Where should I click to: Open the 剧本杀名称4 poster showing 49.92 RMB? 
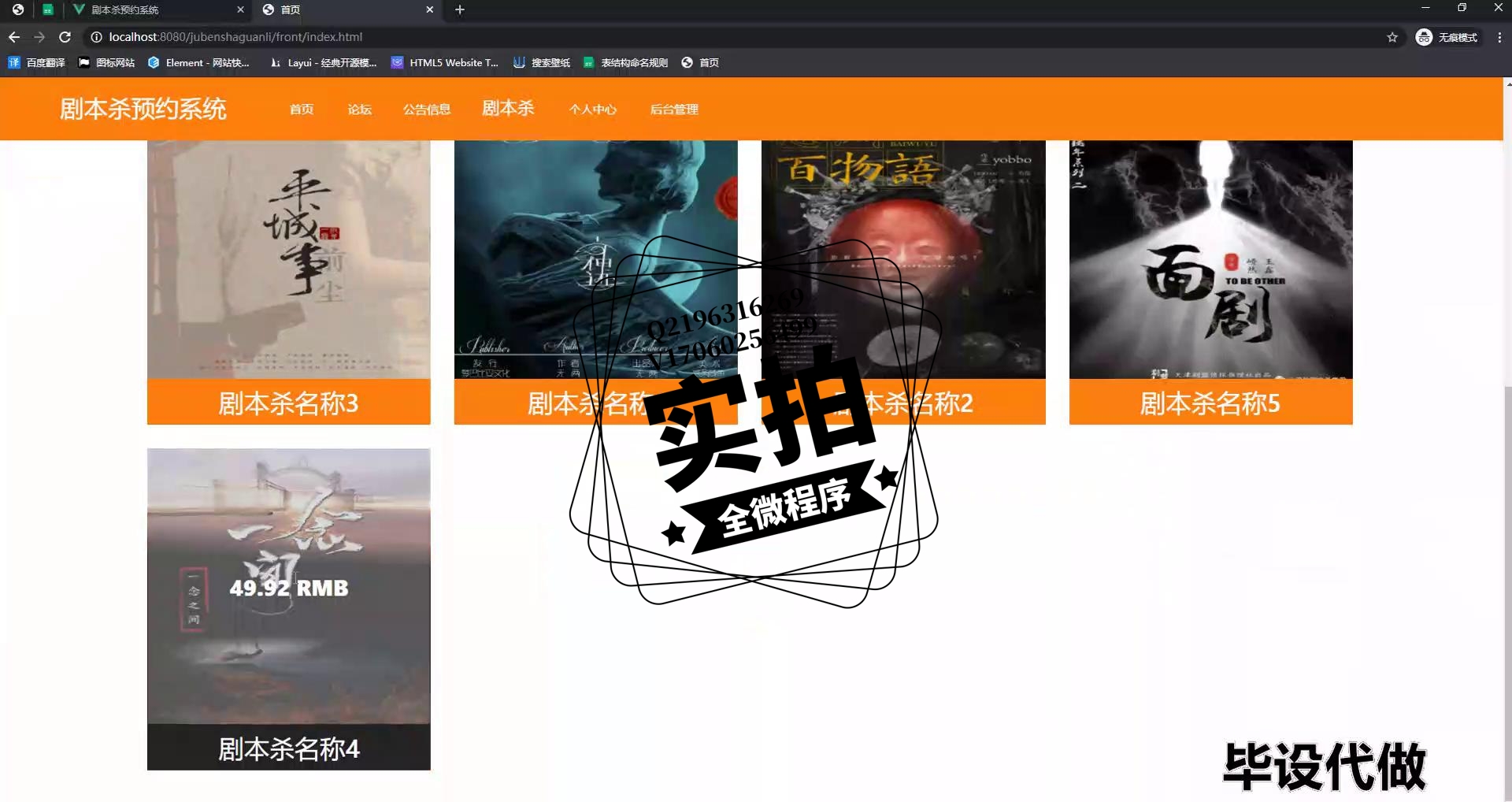coord(289,586)
